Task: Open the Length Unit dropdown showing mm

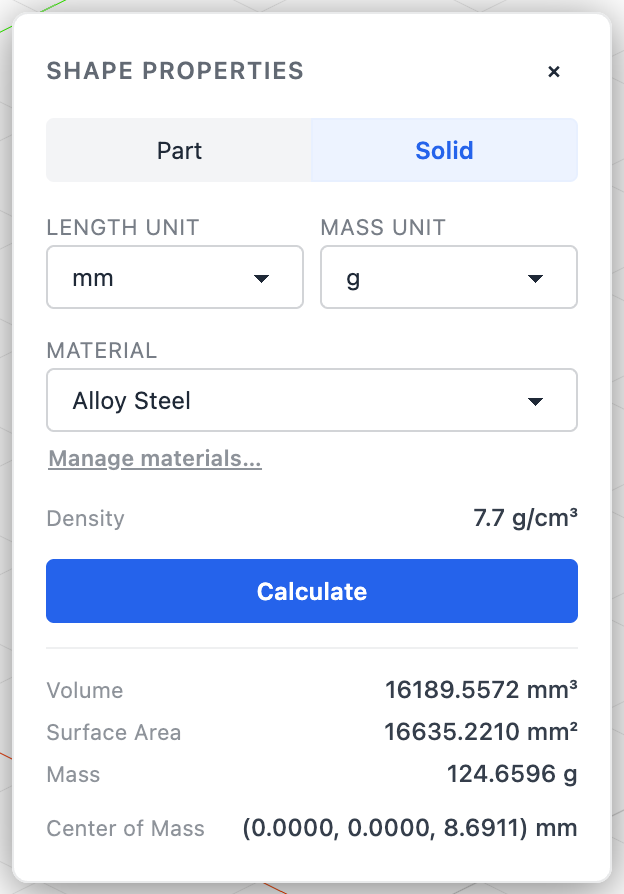Action: [x=175, y=278]
